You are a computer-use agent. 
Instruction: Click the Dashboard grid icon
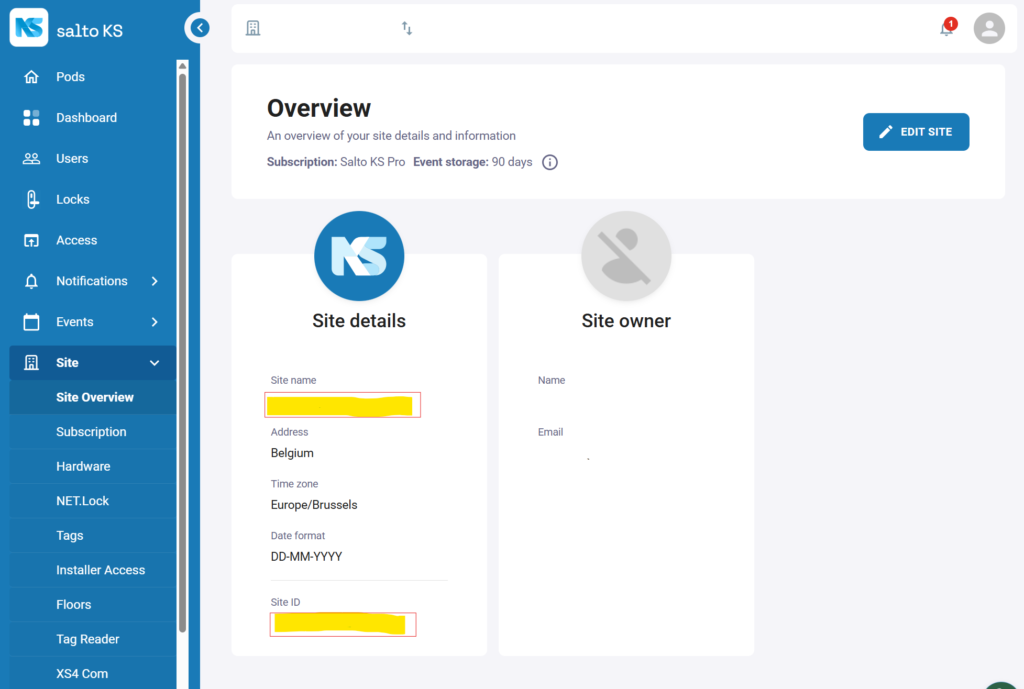point(31,118)
